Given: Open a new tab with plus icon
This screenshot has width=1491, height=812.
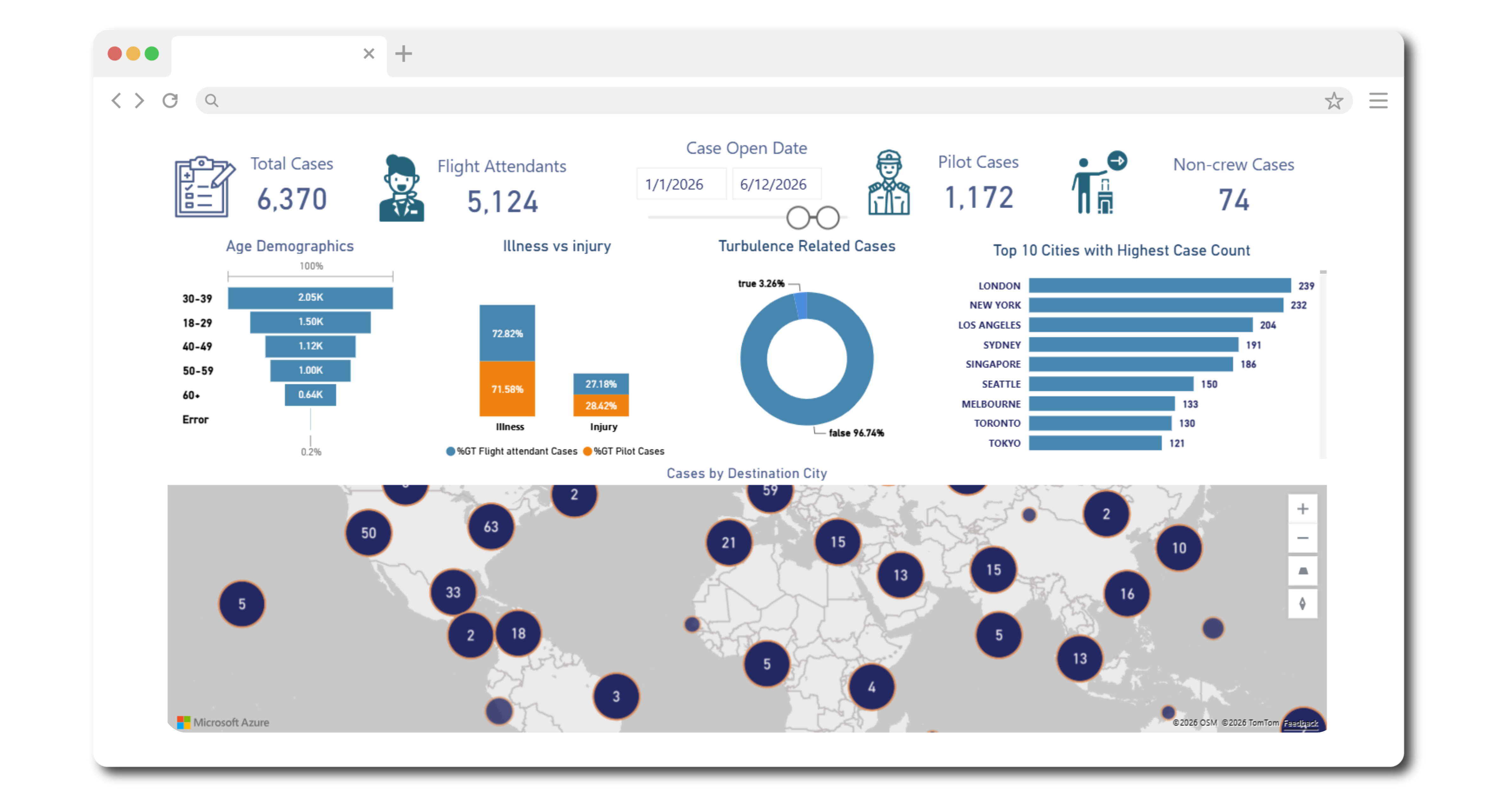Looking at the screenshot, I should (x=404, y=54).
